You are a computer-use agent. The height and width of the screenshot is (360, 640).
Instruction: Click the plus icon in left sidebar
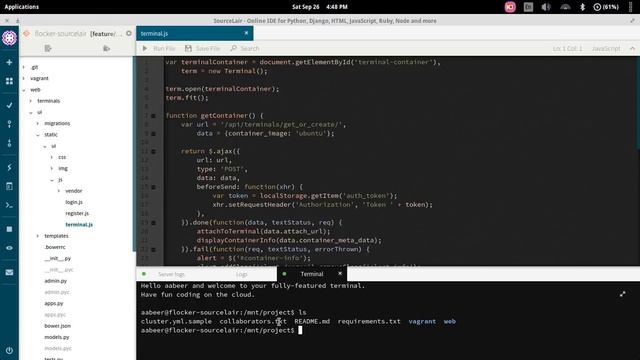(9, 62)
